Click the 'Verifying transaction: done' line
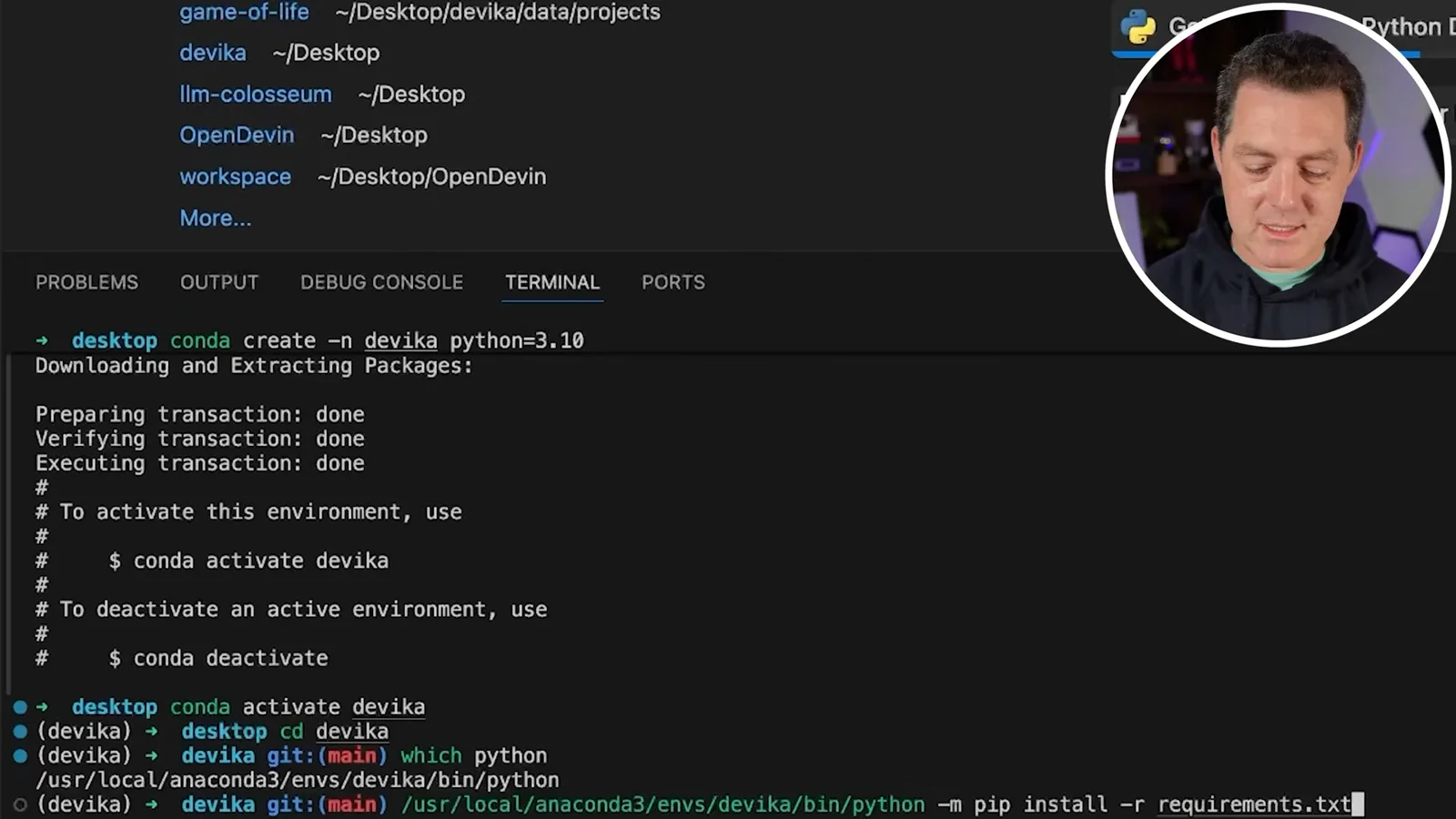The width and height of the screenshot is (1456, 819). [199, 439]
